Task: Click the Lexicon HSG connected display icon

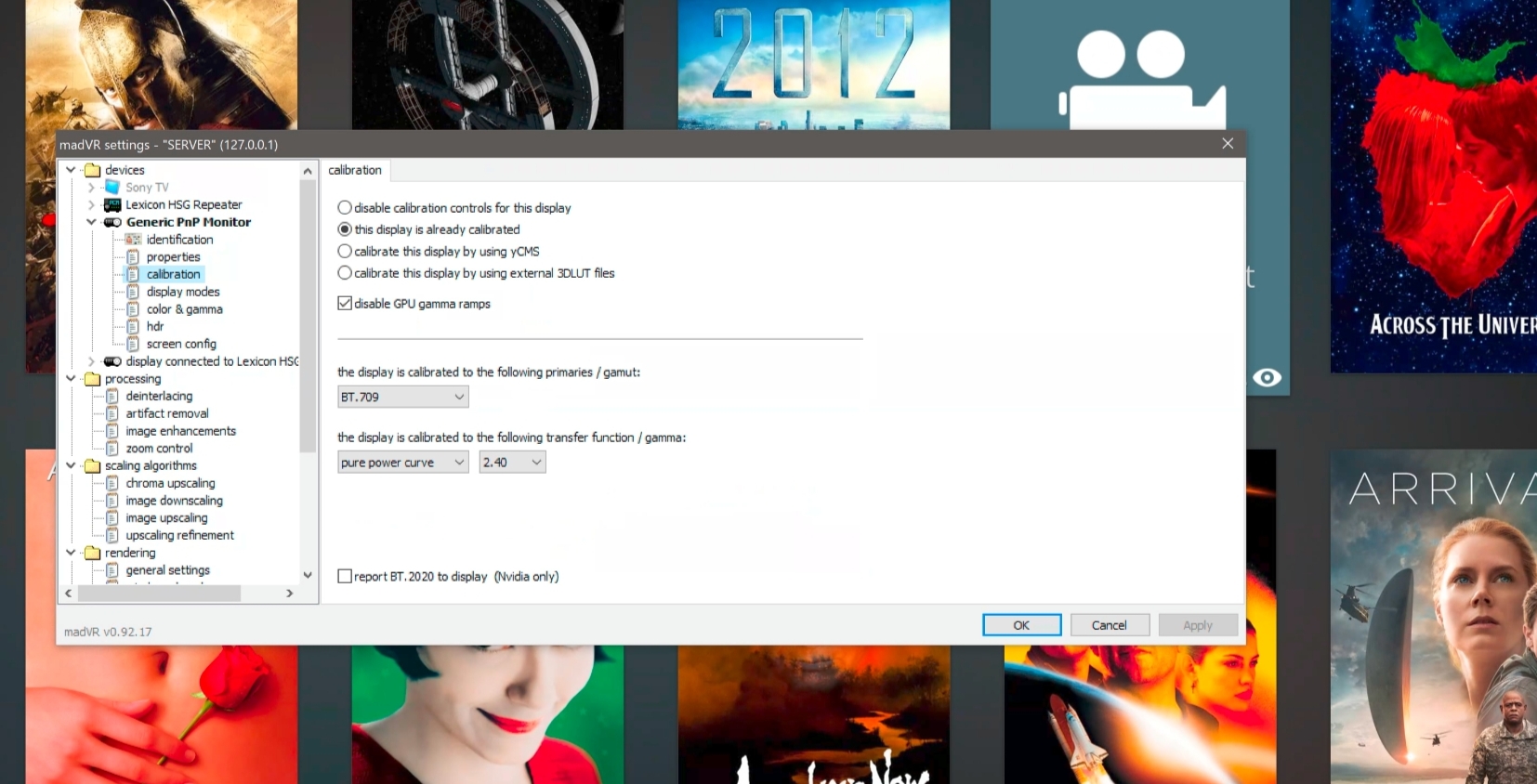Action: click(x=112, y=361)
